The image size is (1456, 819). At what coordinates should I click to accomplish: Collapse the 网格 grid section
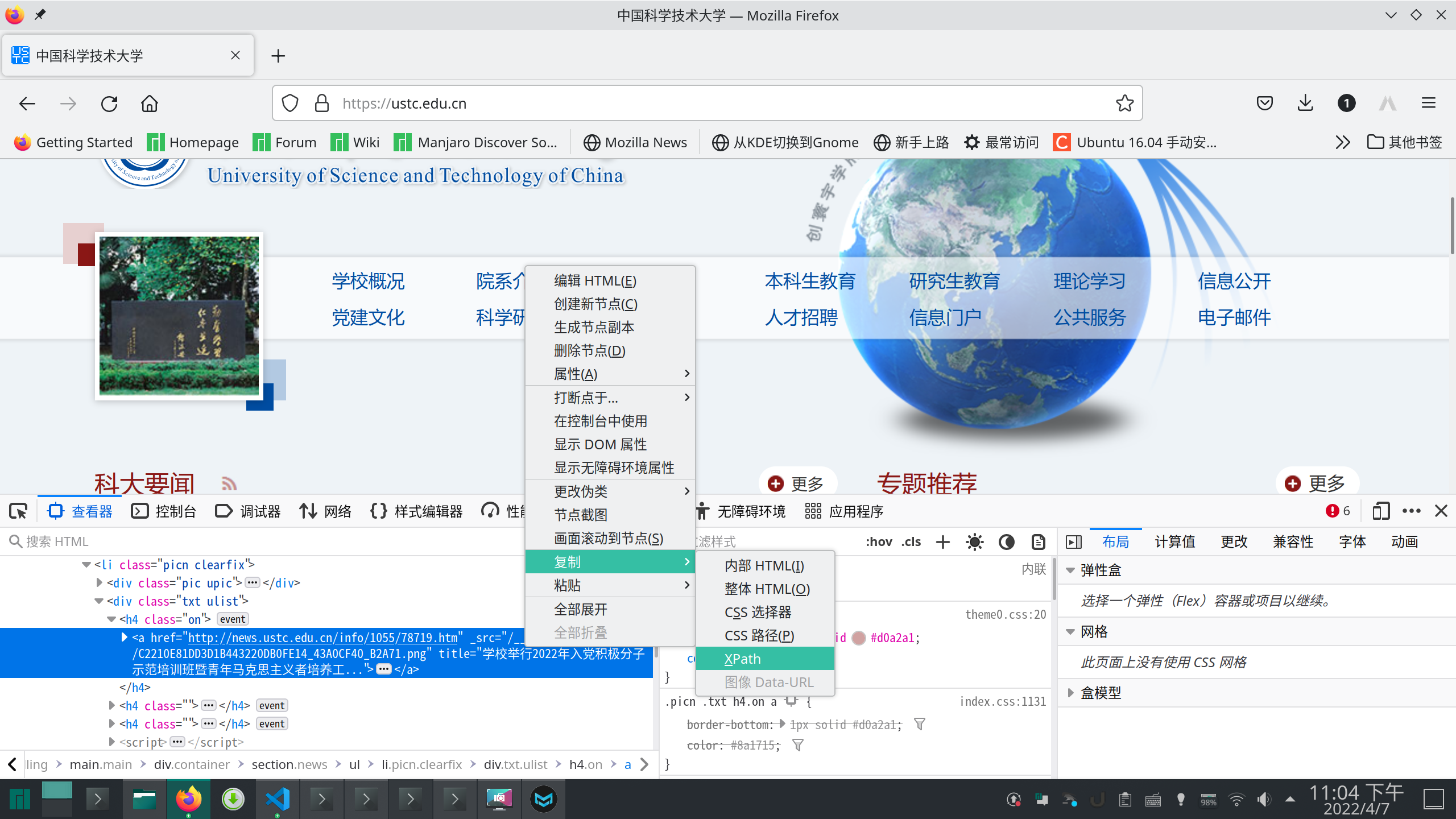tap(1070, 632)
